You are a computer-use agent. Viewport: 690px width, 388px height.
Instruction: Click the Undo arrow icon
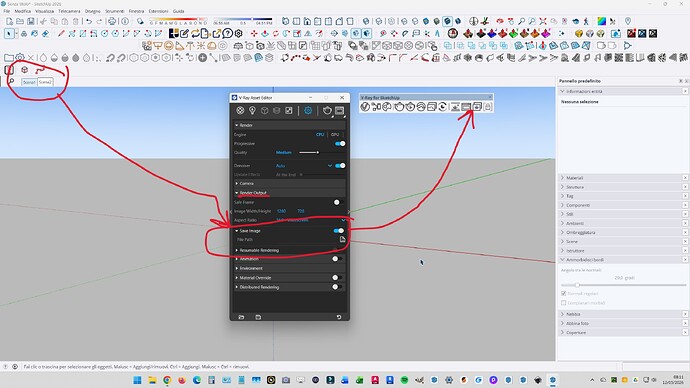tap(89, 21)
